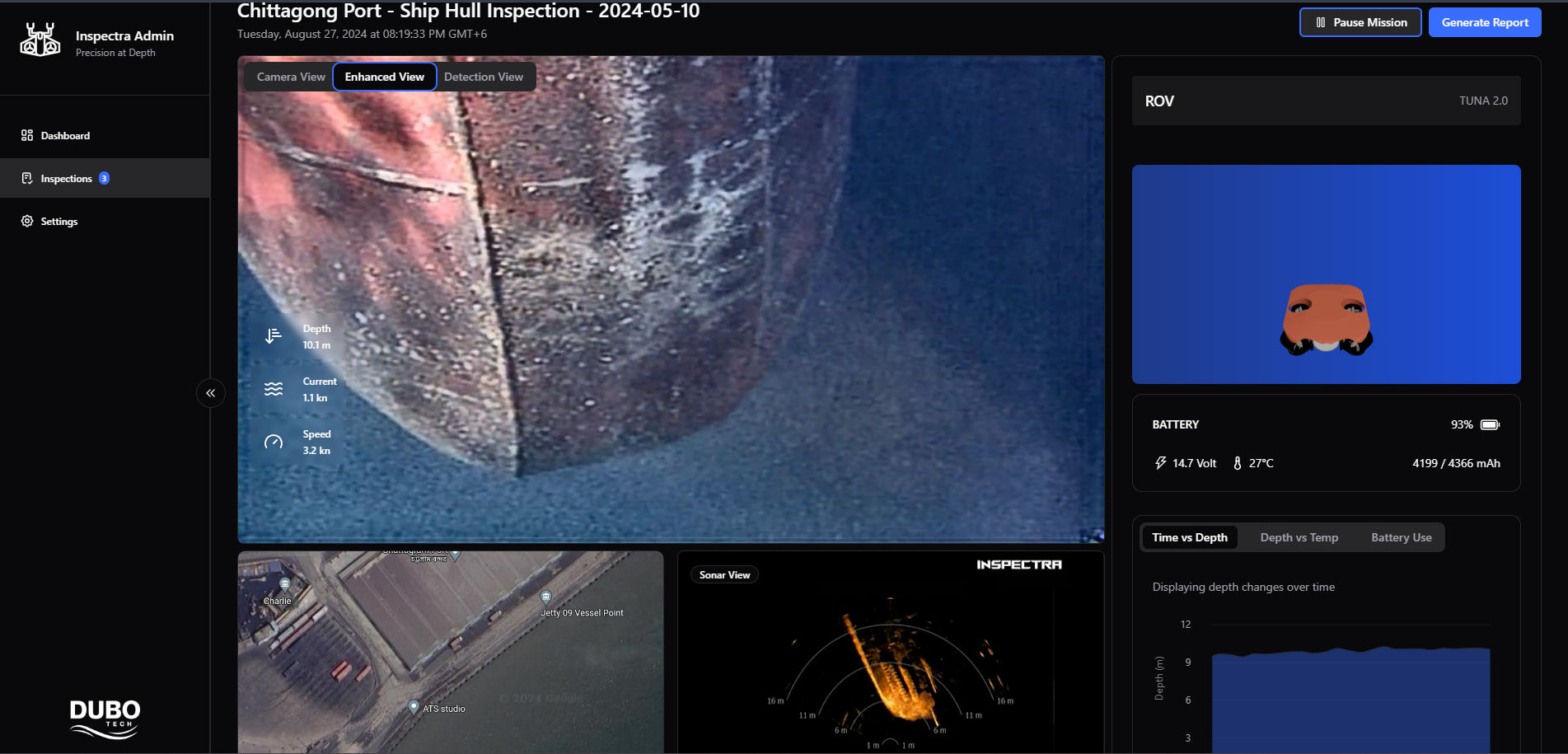The height and width of the screenshot is (754, 1568).
Task: Click the satellite map view
Action: [x=451, y=652]
